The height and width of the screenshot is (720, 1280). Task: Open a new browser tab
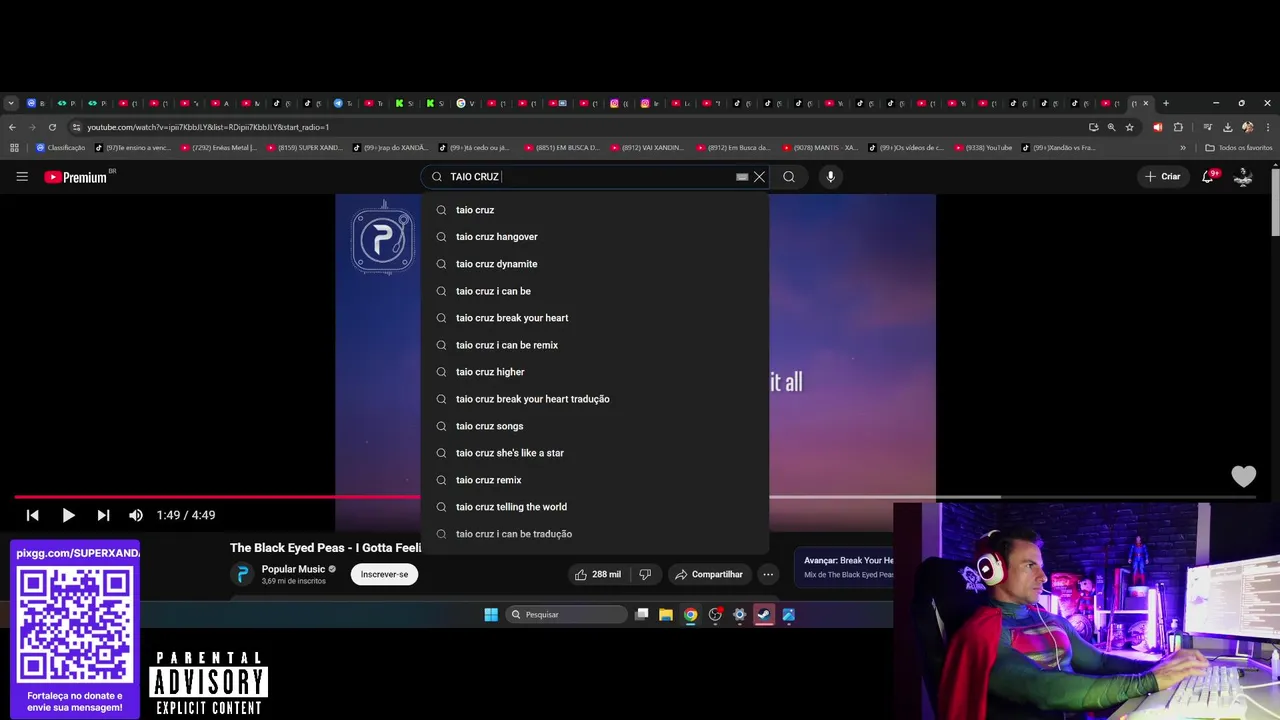(1165, 103)
